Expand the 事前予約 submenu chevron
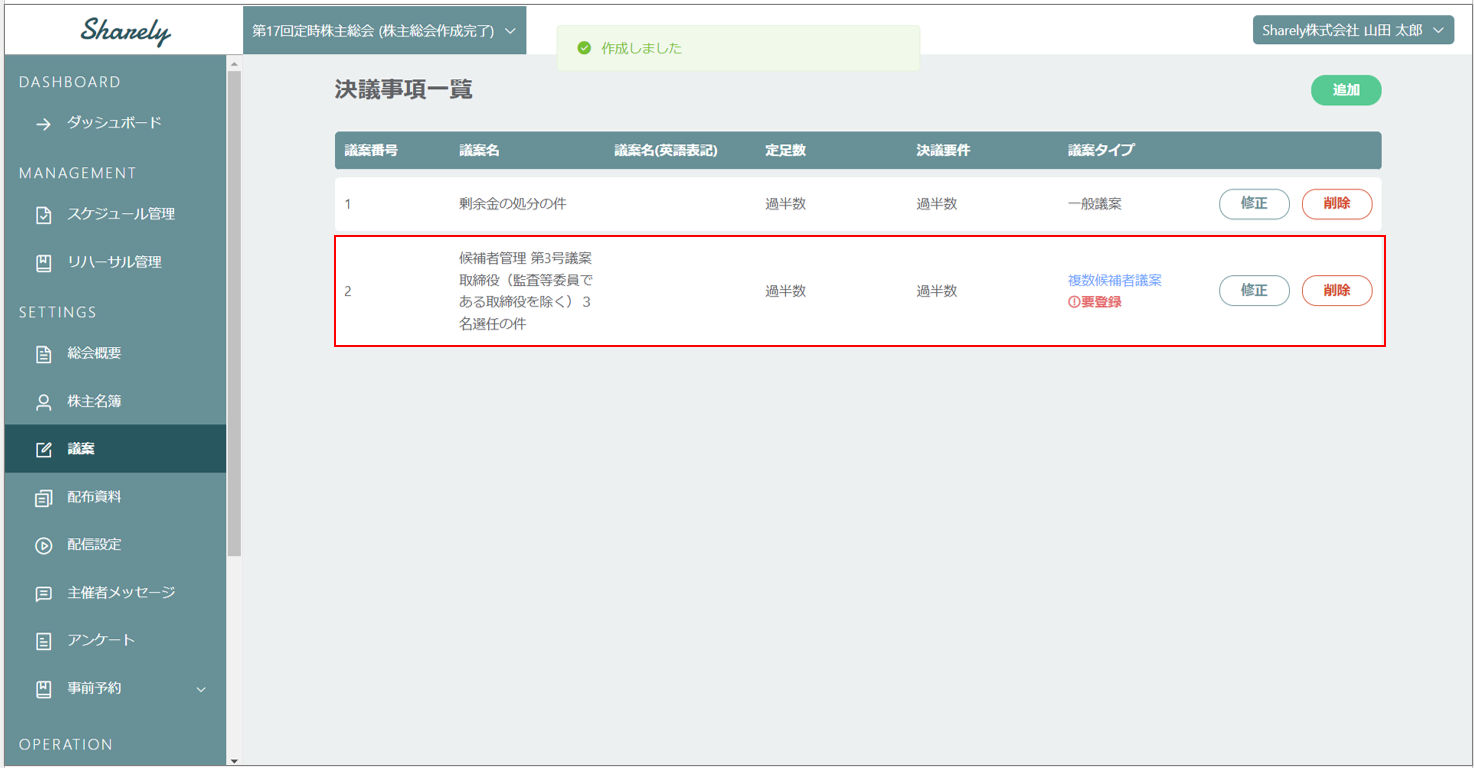Screen dimensions: 1474x768 point(201,690)
